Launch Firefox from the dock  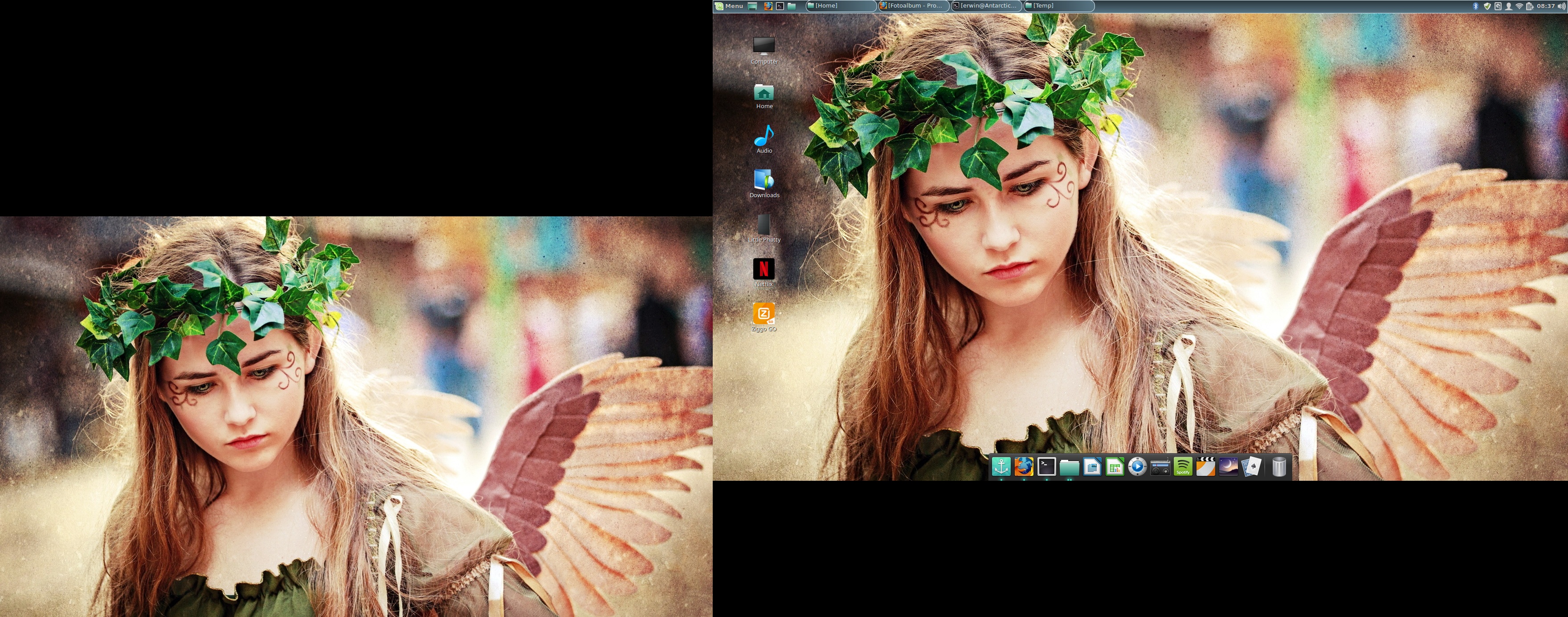click(1024, 467)
